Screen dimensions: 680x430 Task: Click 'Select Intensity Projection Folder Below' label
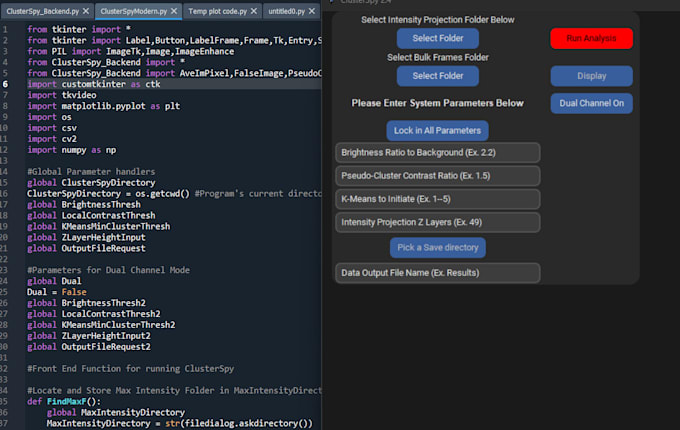click(x=438, y=20)
